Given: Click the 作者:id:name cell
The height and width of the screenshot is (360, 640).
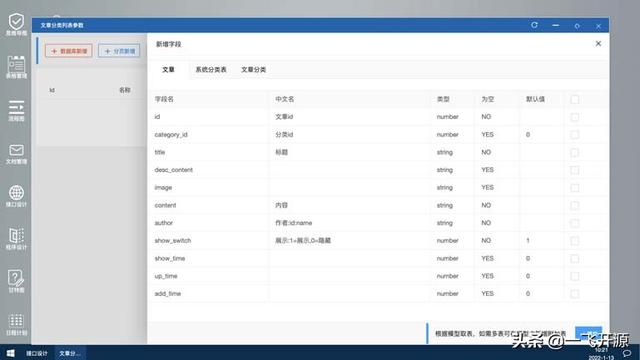Looking at the screenshot, I should (293, 223).
